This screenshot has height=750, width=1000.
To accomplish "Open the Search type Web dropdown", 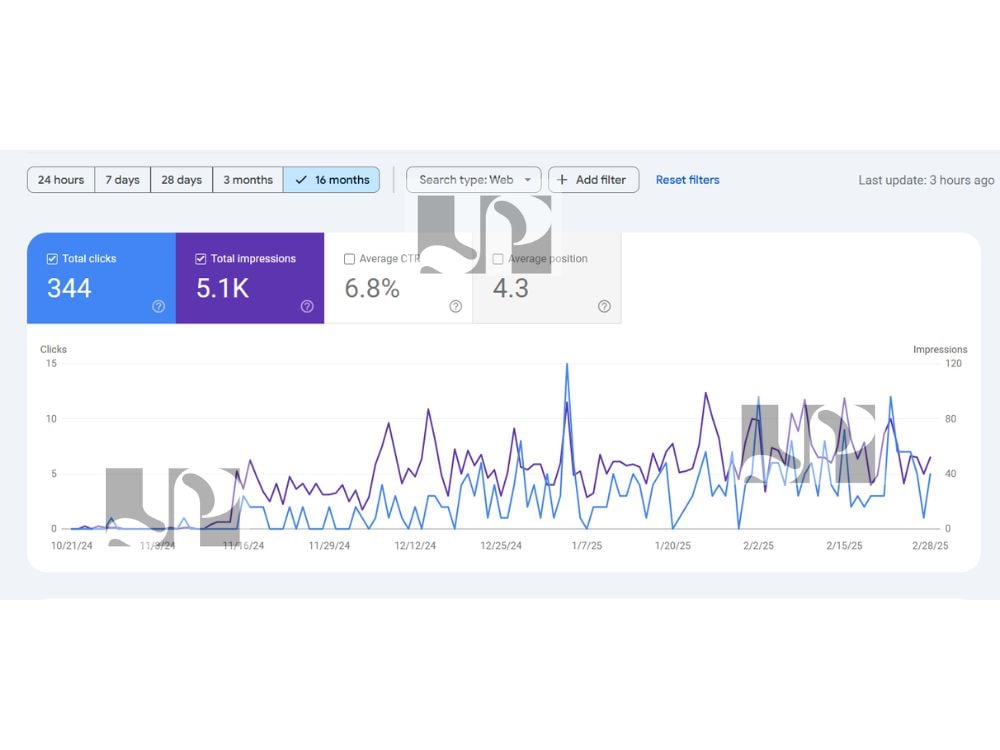I will (473, 180).
